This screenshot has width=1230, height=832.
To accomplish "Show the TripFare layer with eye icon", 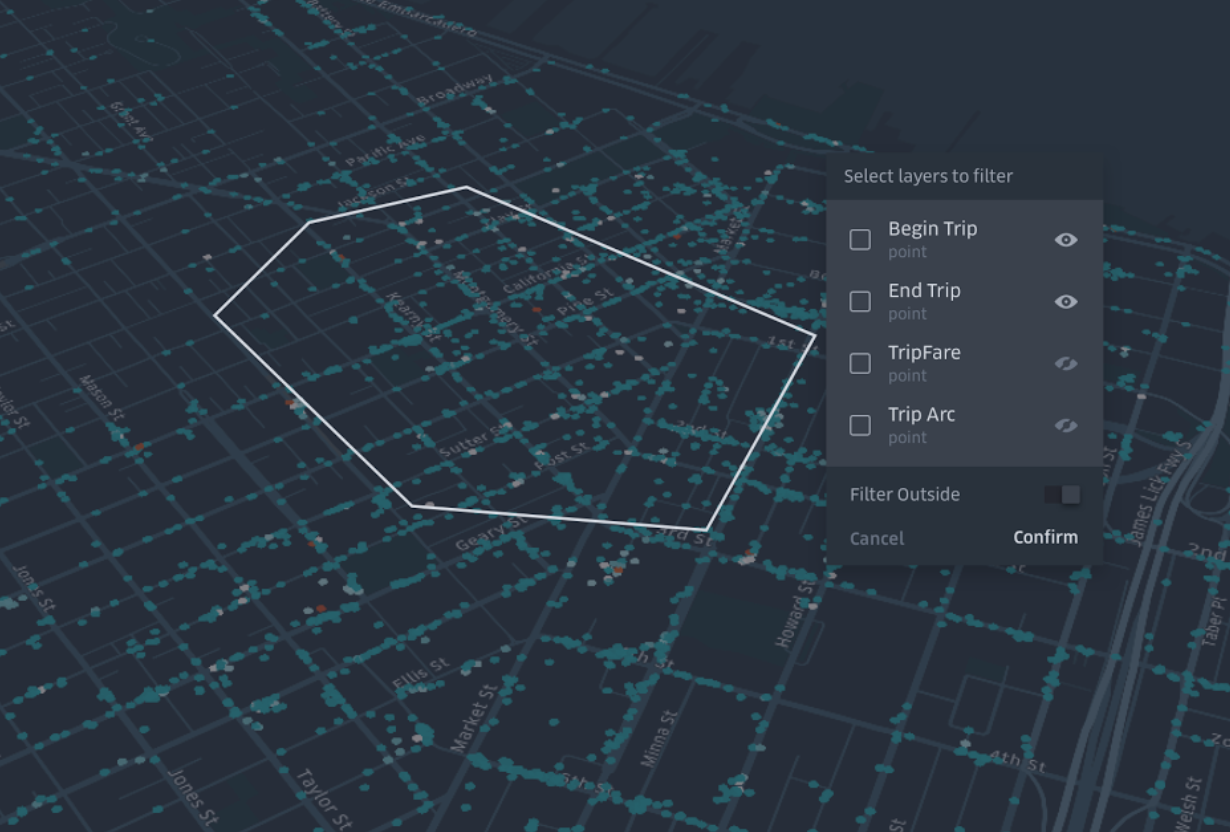I will click(x=1066, y=364).
